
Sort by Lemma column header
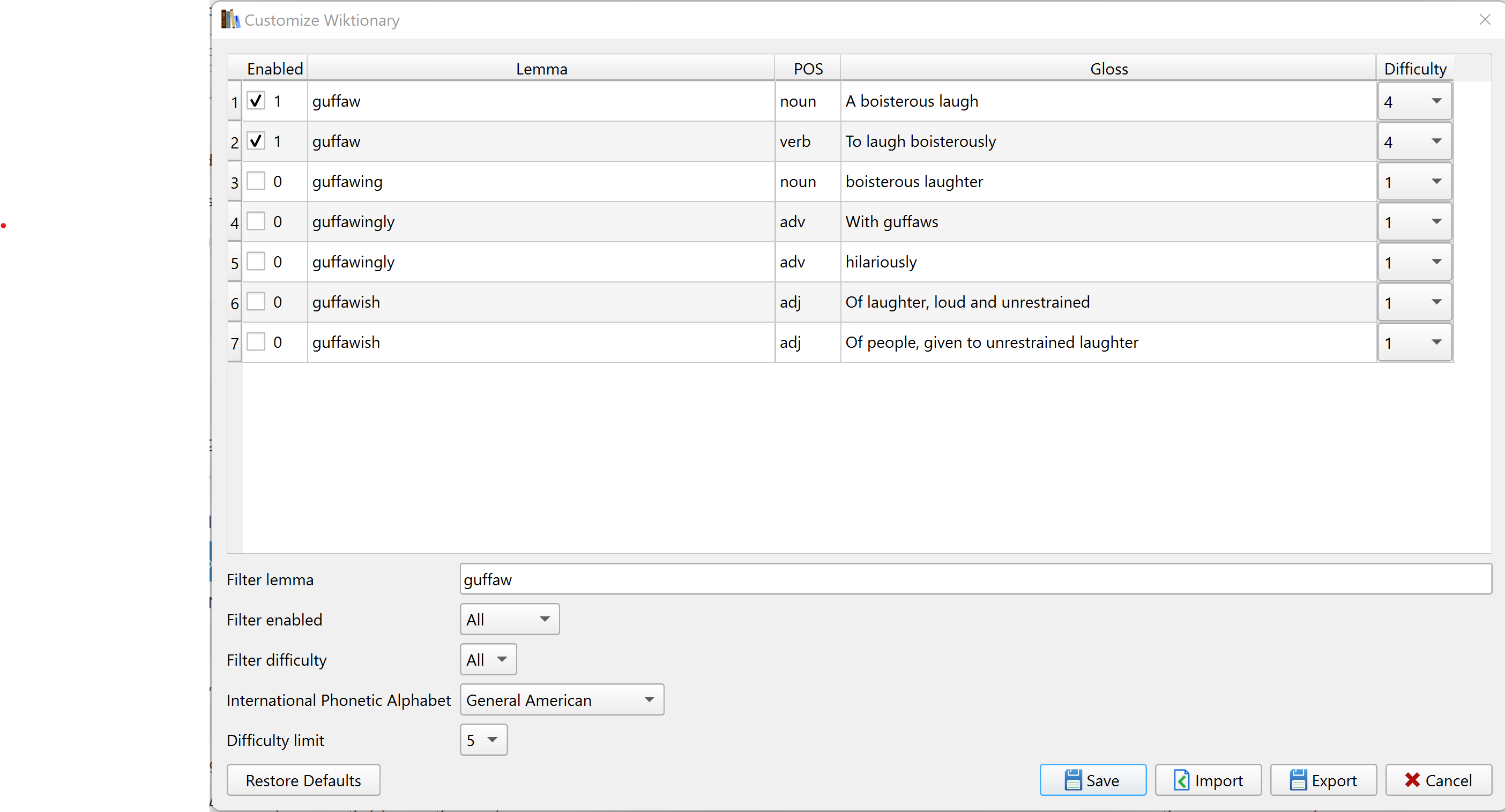tap(541, 69)
